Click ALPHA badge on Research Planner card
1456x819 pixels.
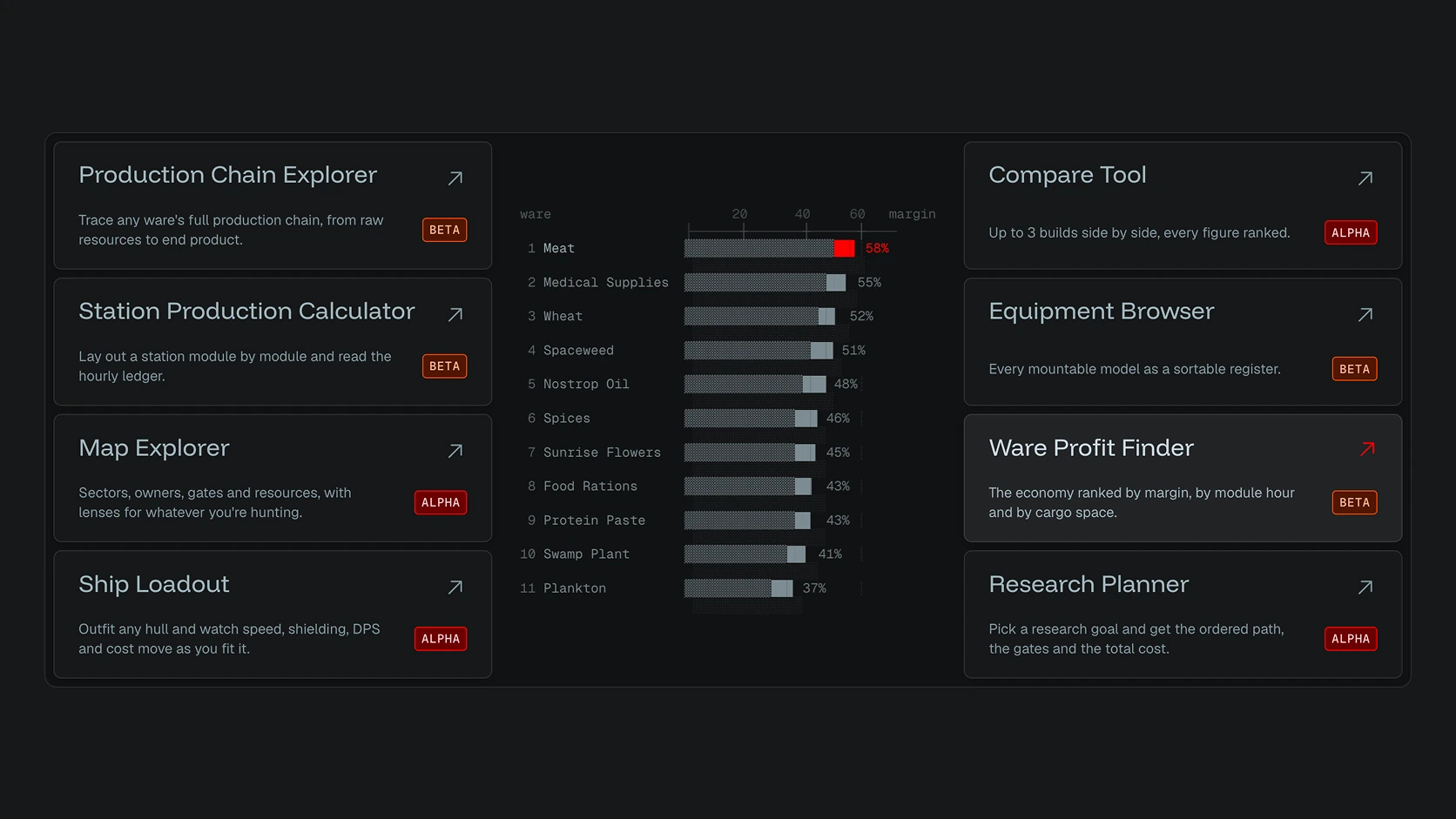(1351, 639)
